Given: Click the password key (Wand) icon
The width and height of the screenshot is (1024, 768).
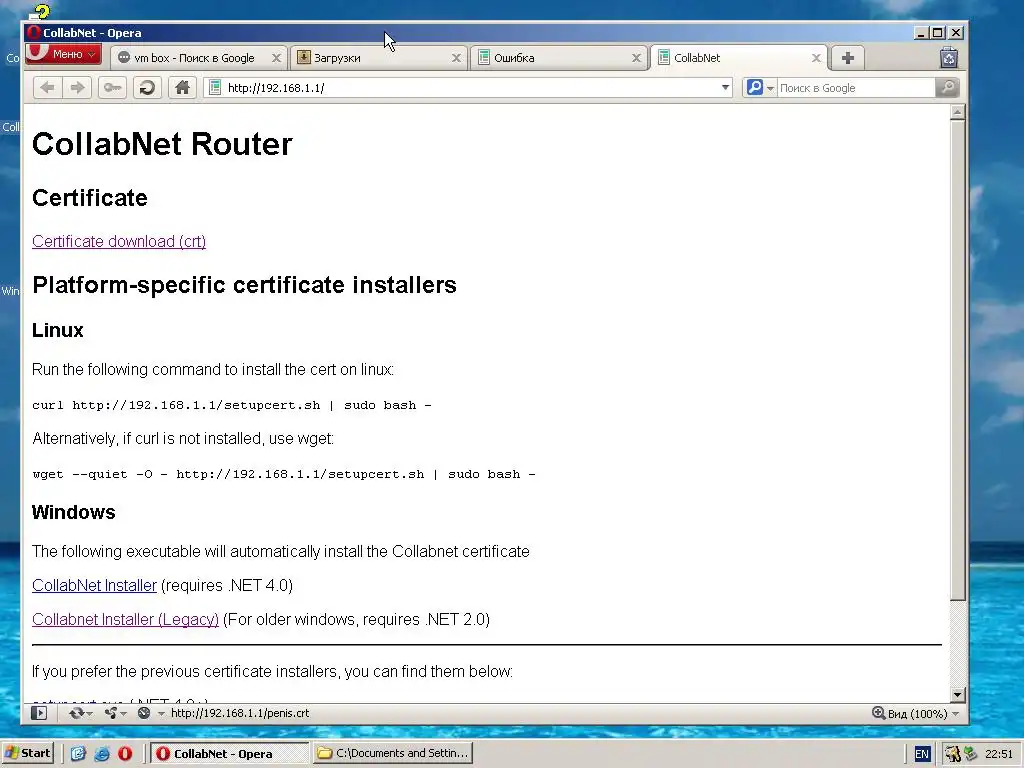Looking at the screenshot, I should [x=112, y=88].
